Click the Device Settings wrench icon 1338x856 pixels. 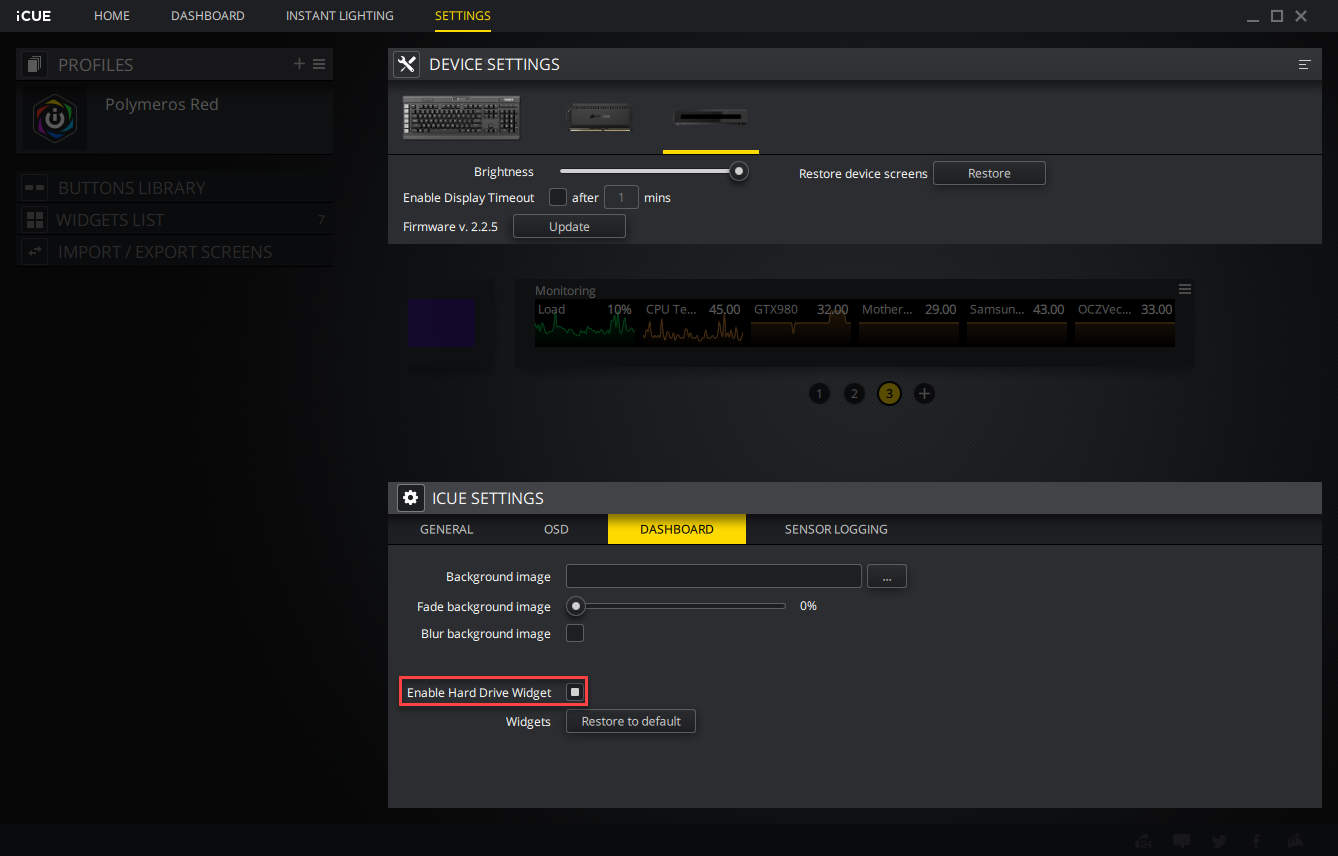click(x=406, y=64)
